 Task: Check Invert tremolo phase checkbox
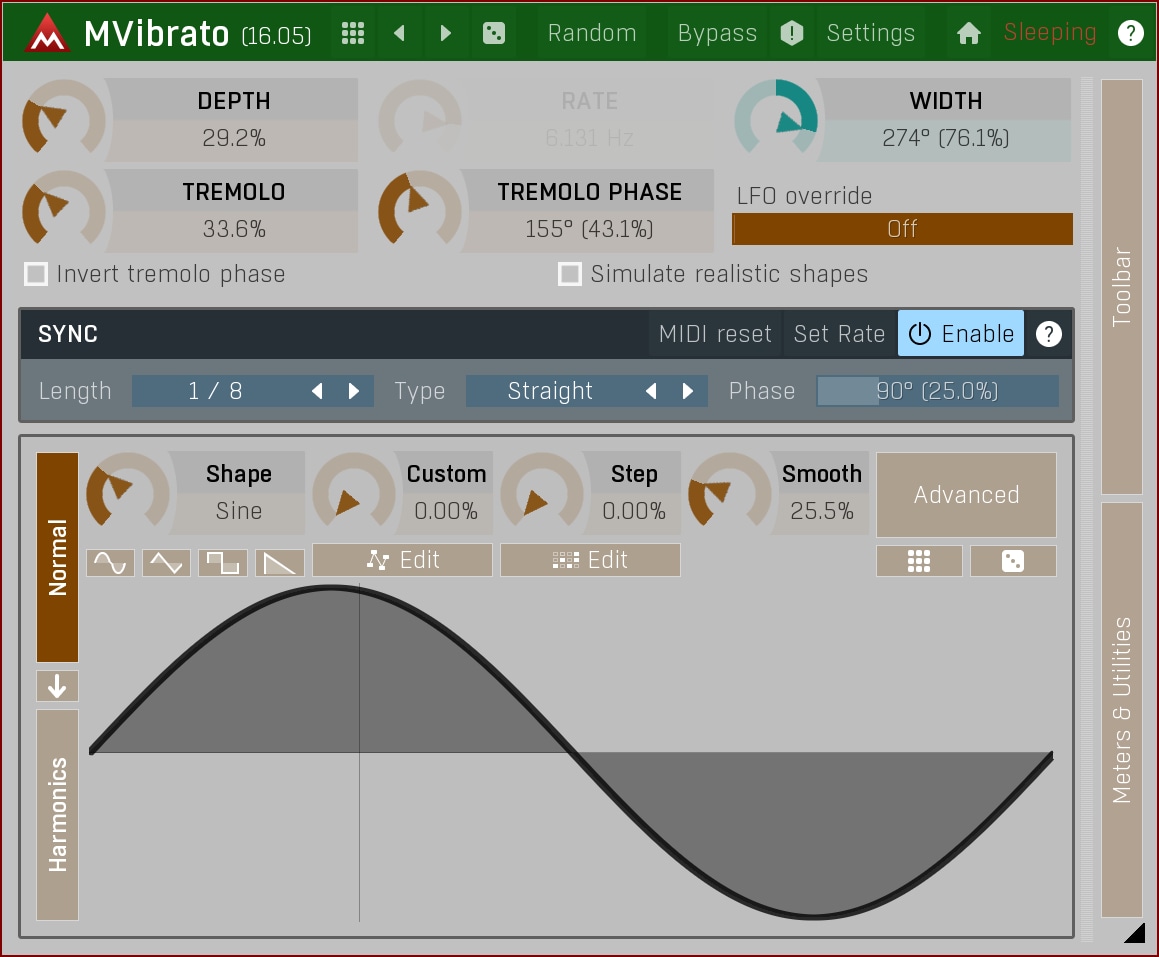tap(36, 274)
